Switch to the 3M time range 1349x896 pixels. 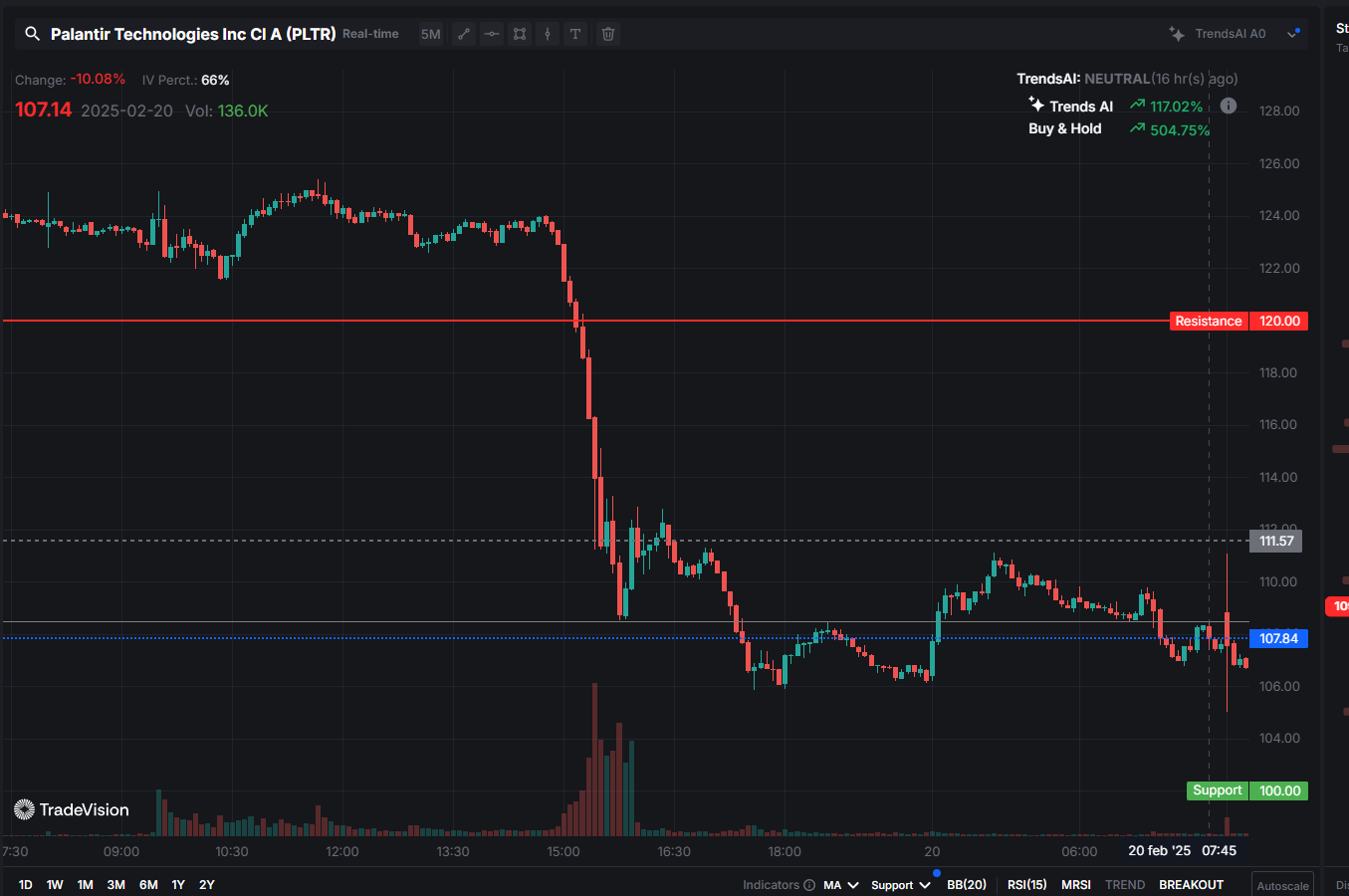[x=115, y=885]
